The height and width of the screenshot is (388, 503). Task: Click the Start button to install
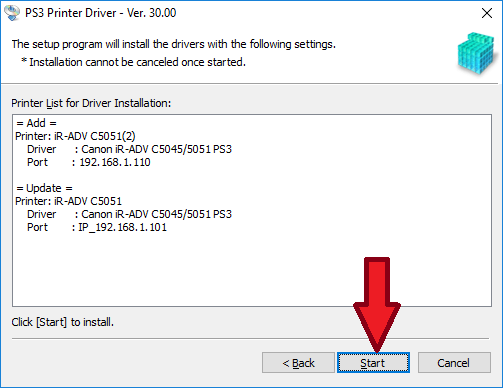[x=373, y=363]
